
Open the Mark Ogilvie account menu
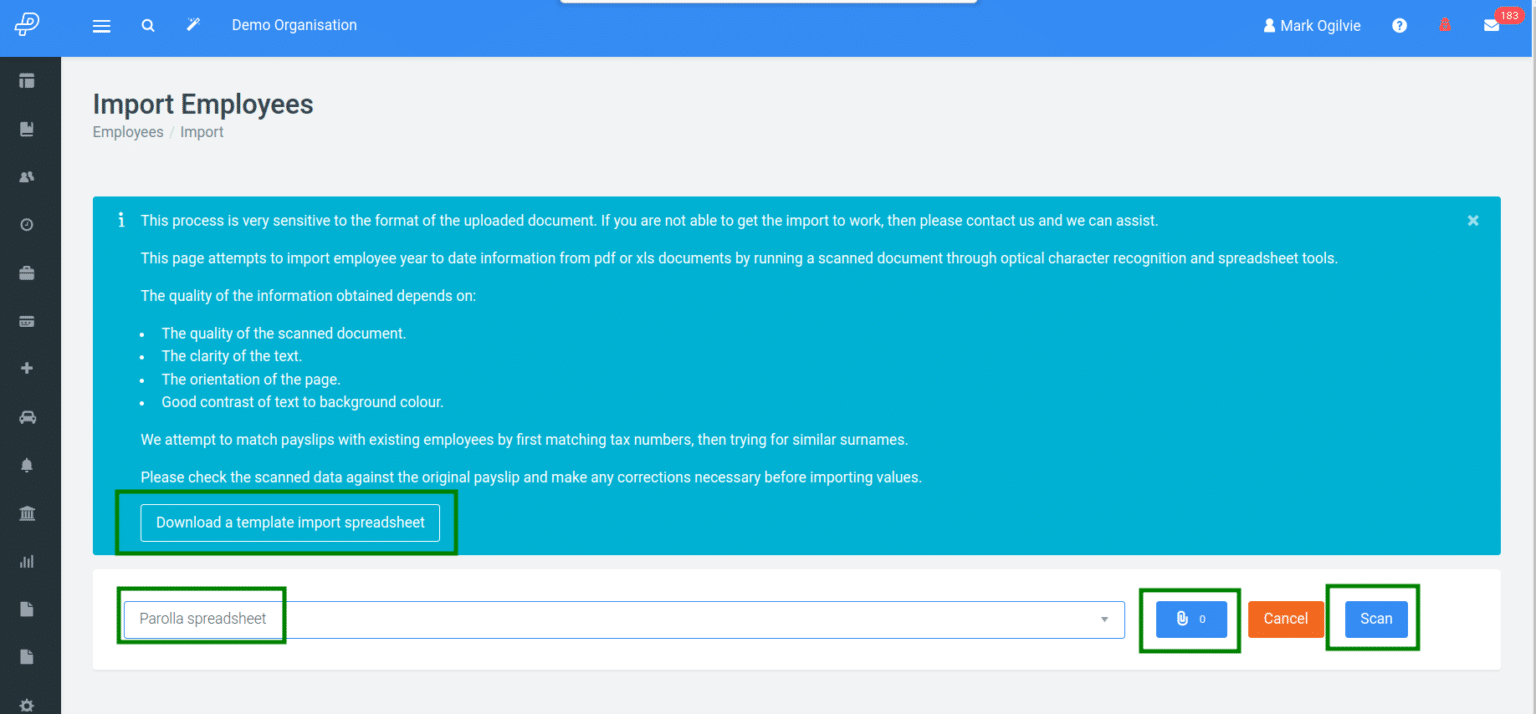point(1312,25)
